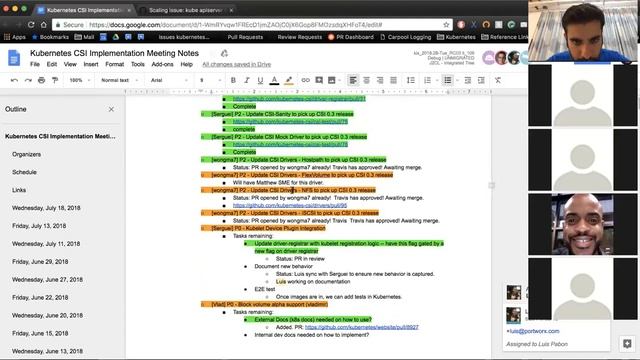The image size is (640, 360).
Task: Toggle bold formatting
Action: pos(233,80)
